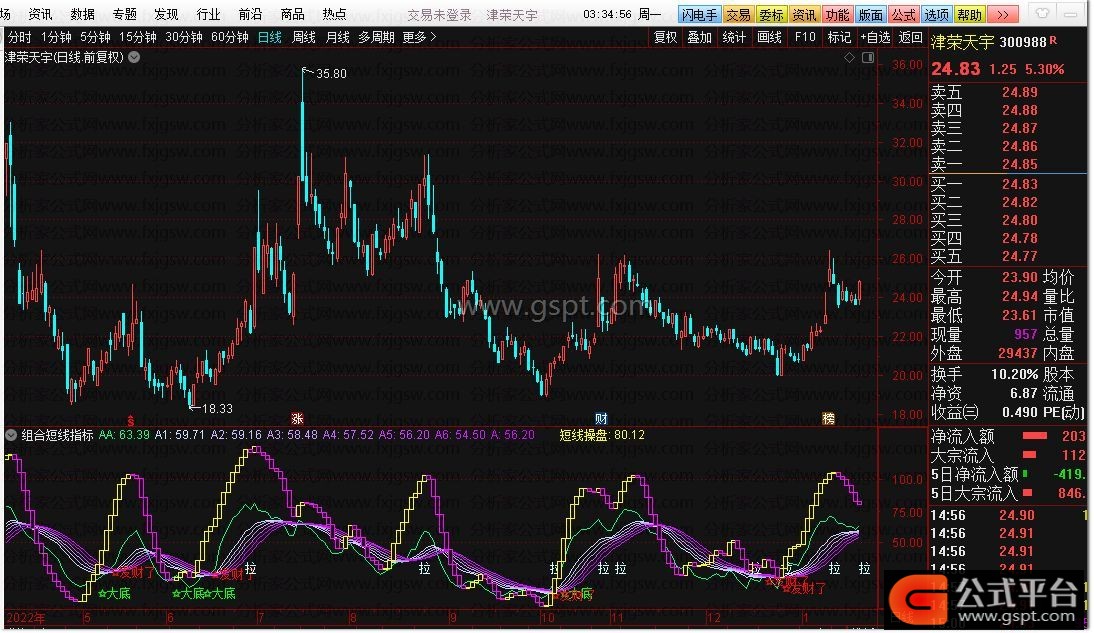
Task: Click the blue 财 marker under the chart
Action: pyautogui.click(x=601, y=419)
